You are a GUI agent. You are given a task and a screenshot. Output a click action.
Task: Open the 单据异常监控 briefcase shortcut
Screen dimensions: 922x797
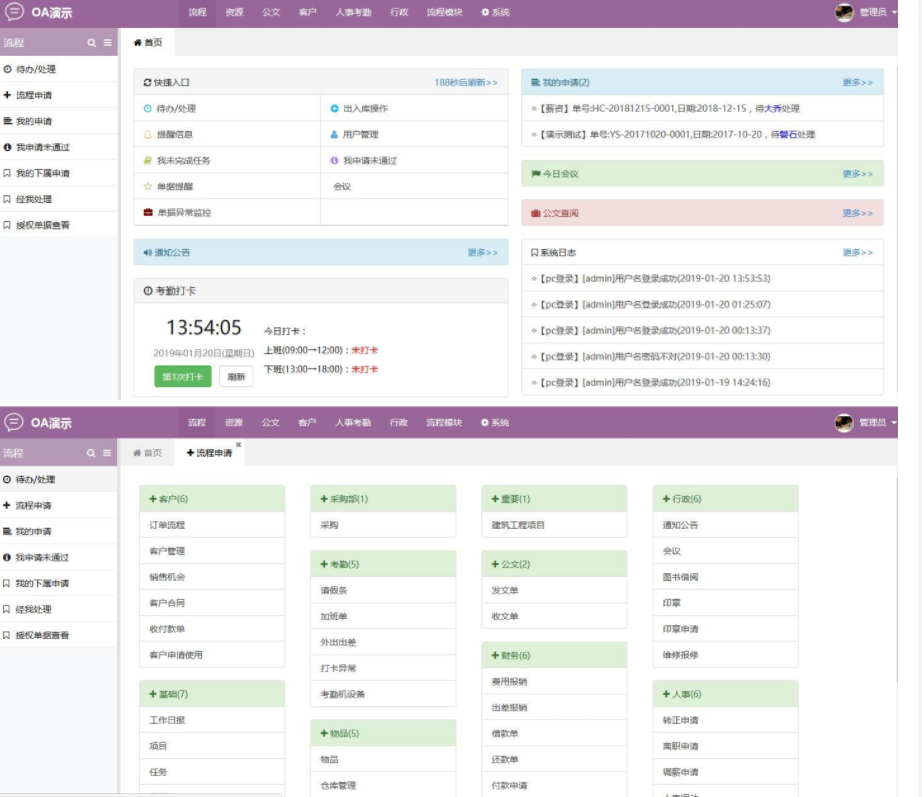coord(183,212)
